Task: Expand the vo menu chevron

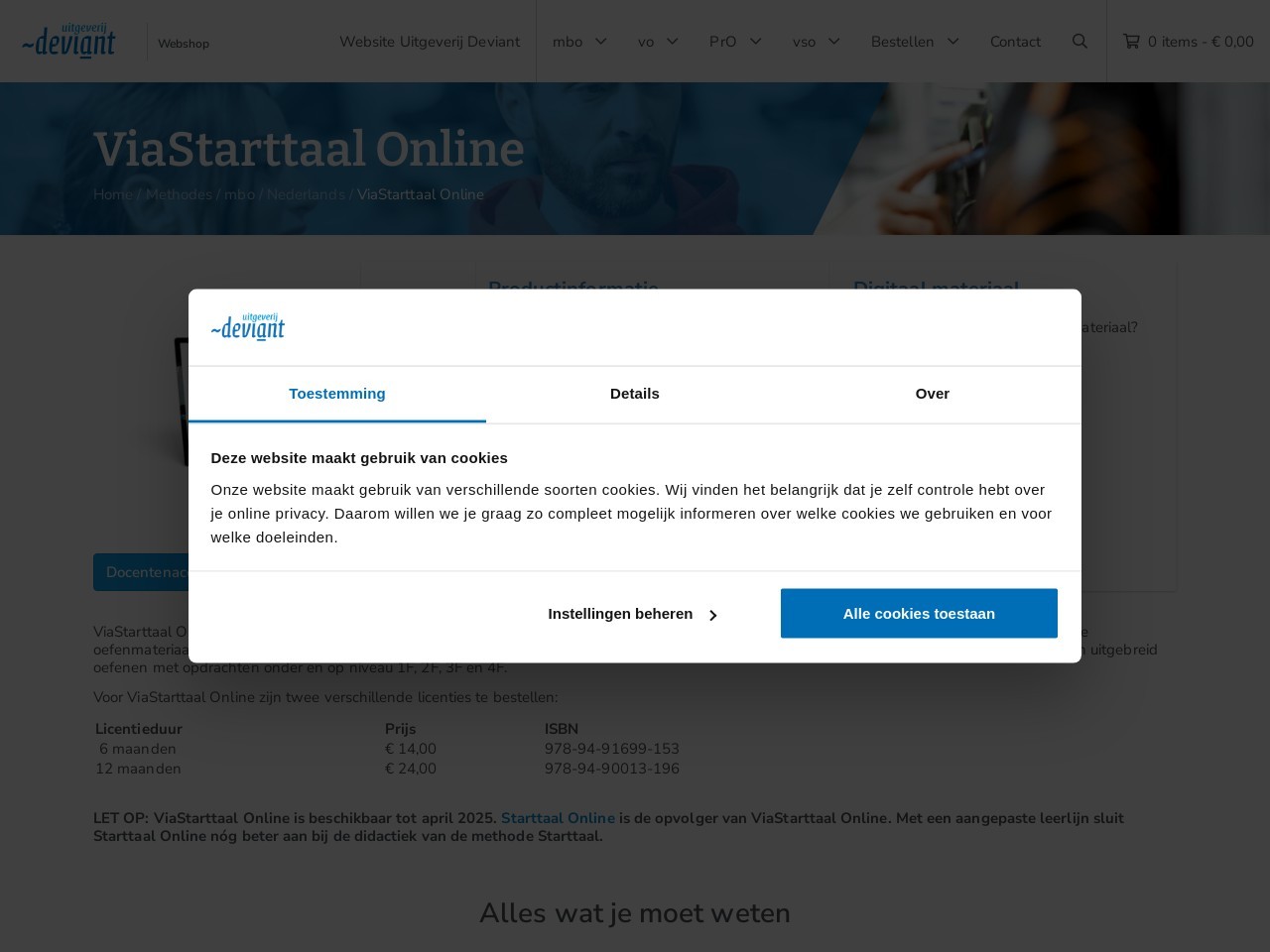Action: (672, 41)
